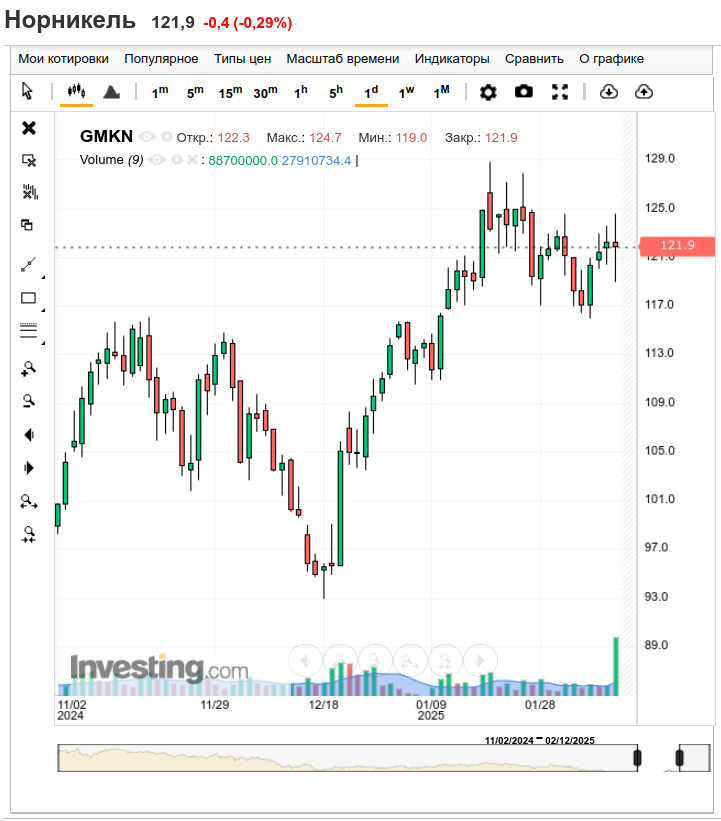Viewport: 721px width, 821px height.
Task: Toggle Volume indicator visibility eye
Action: (x=158, y=159)
